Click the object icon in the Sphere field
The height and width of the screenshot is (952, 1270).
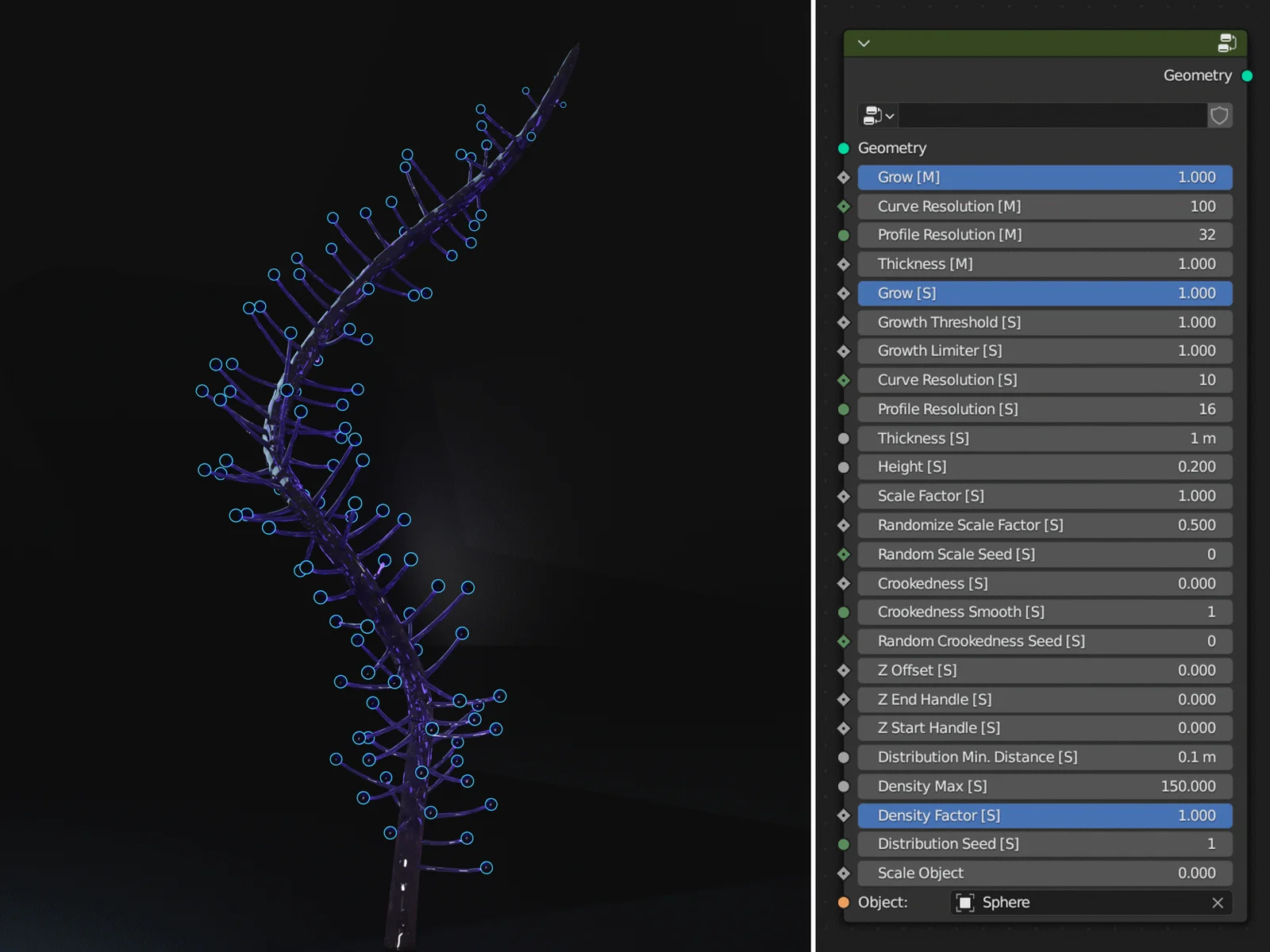pyautogui.click(x=965, y=903)
